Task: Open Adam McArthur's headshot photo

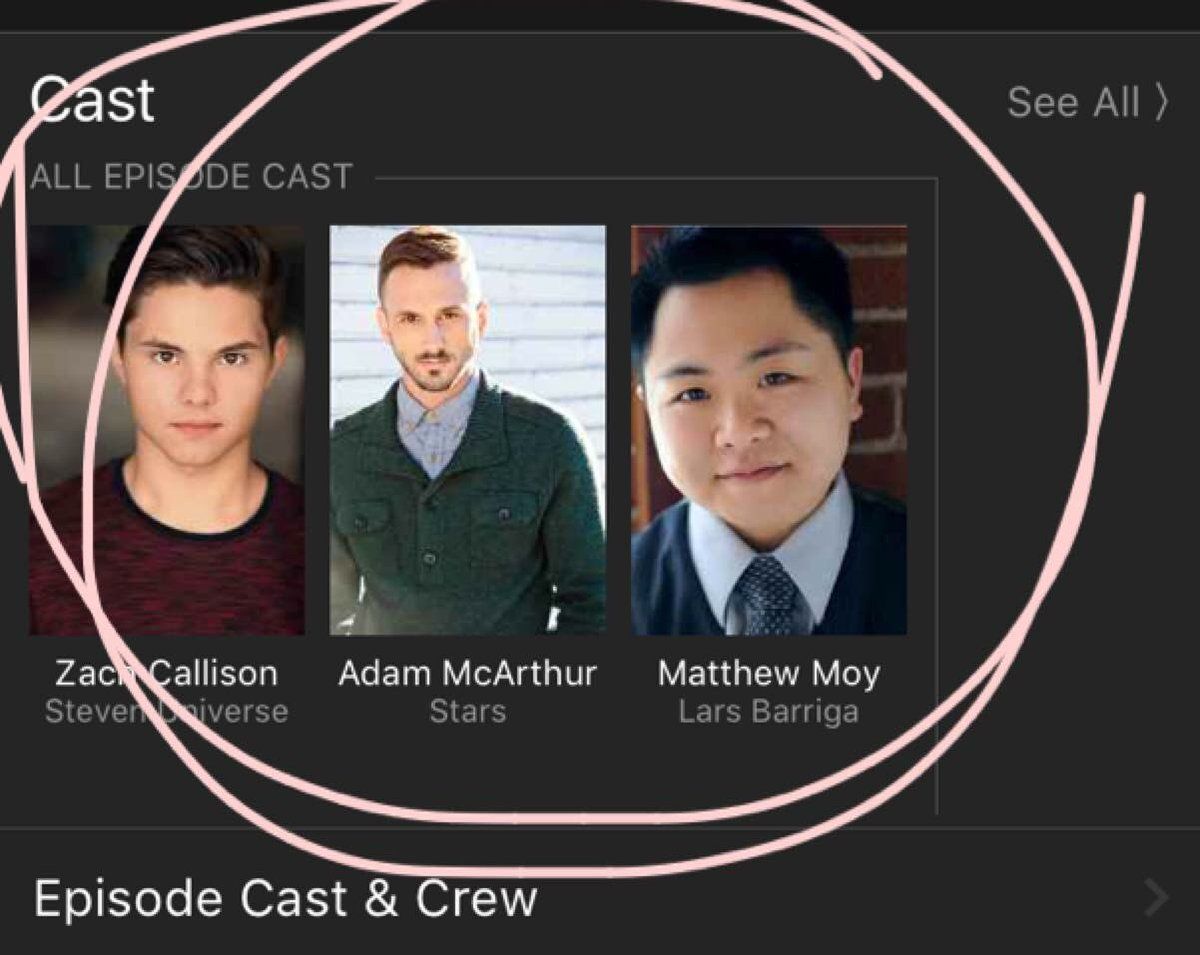Action: [x=467, y=430]
